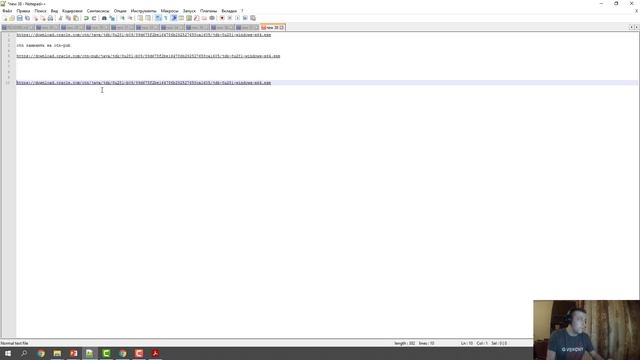
Task: Toggle file monitoring eye icon
Action: 212,18
